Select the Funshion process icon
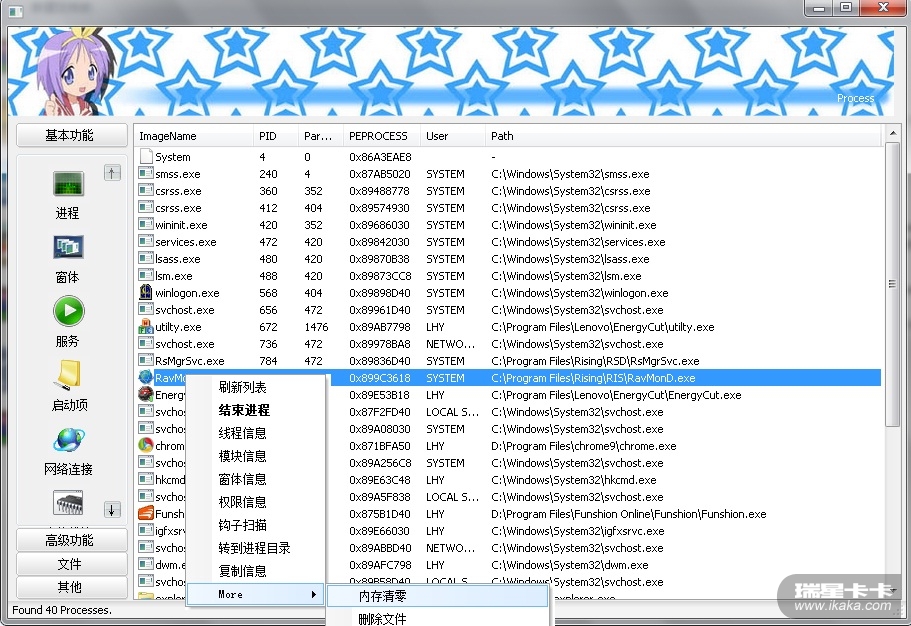The height and width of the screenshot is (626, 911). pyautogui.click(x=146, y=513)
